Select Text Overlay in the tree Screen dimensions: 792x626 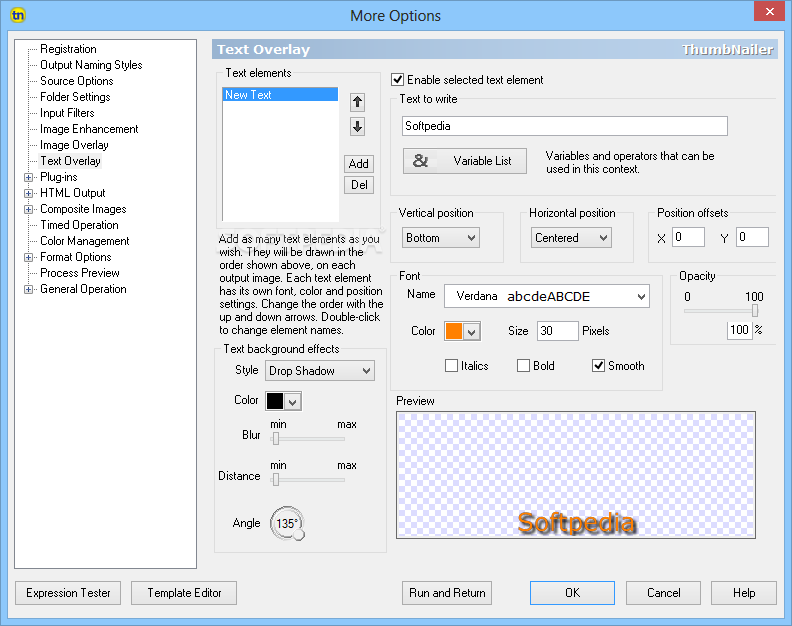(70, 161)
